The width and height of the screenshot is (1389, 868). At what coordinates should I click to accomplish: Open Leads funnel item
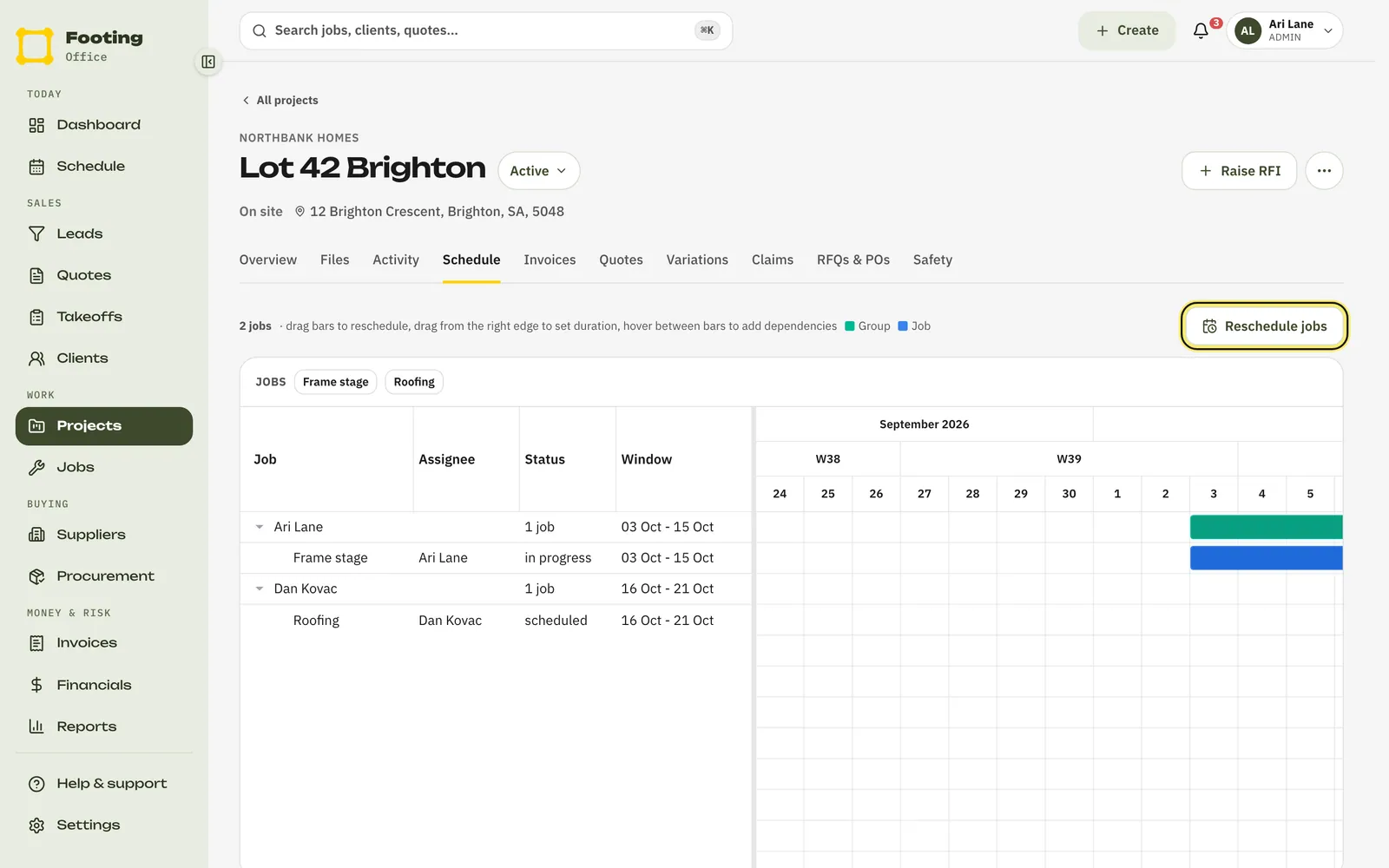[104, 234]
